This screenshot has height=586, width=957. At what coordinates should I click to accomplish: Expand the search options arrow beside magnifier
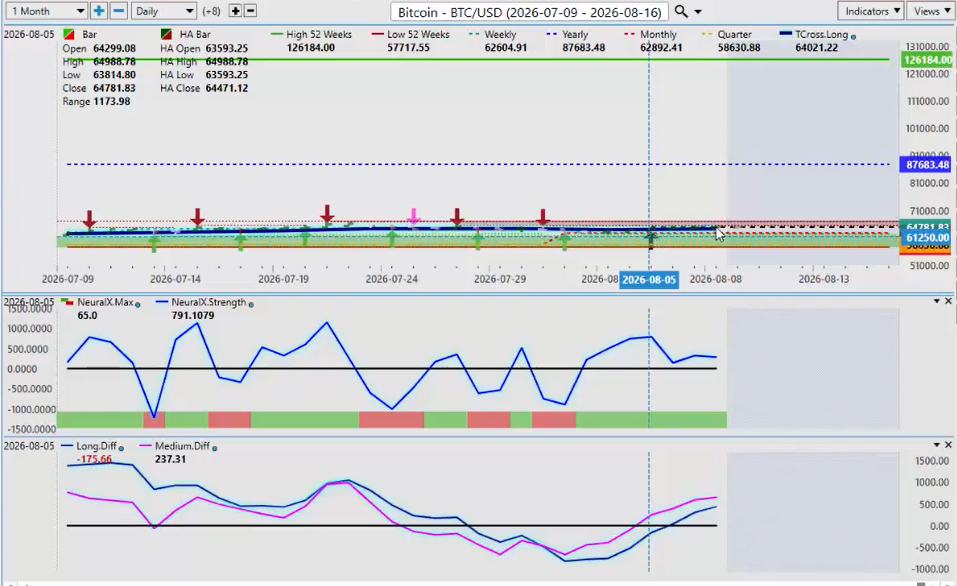click(698, 12)
